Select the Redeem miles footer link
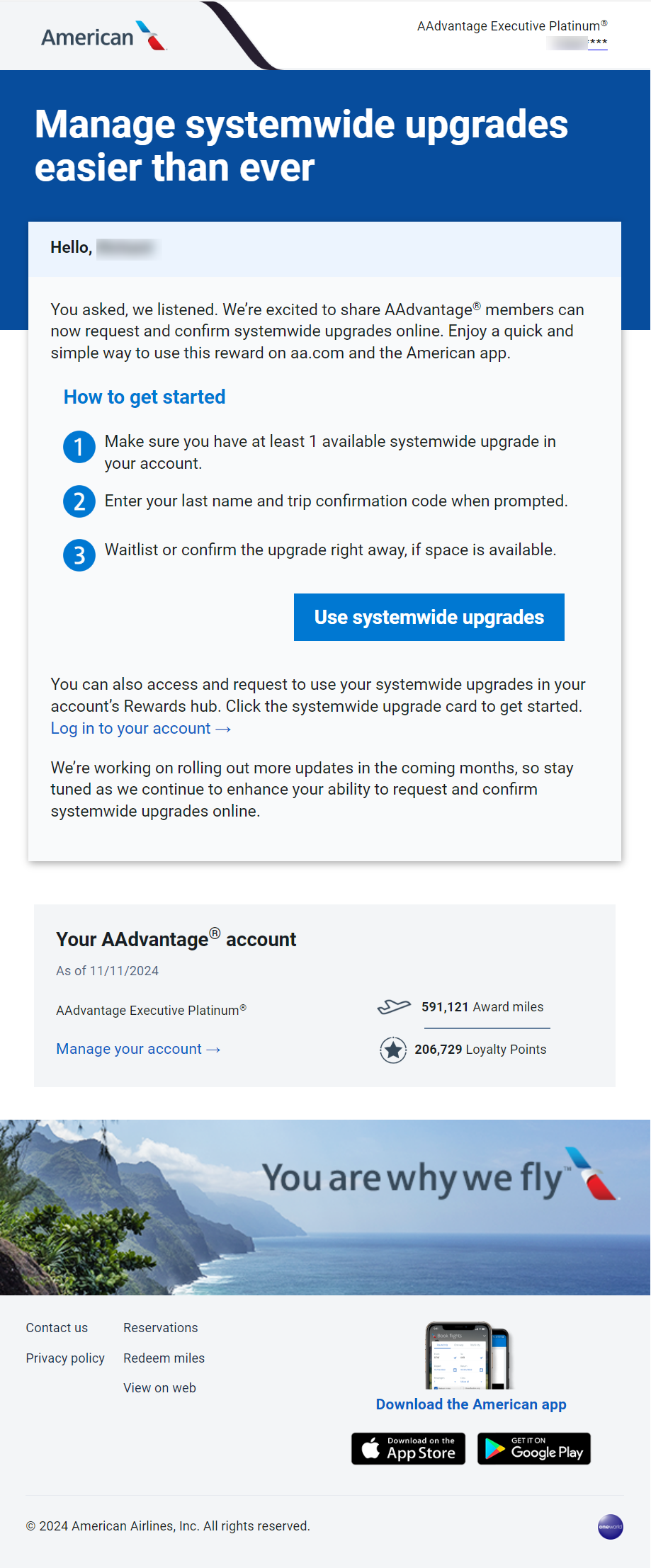Screen dimensions: 651x1568 pyautogui.click(x=164, y=1358)
